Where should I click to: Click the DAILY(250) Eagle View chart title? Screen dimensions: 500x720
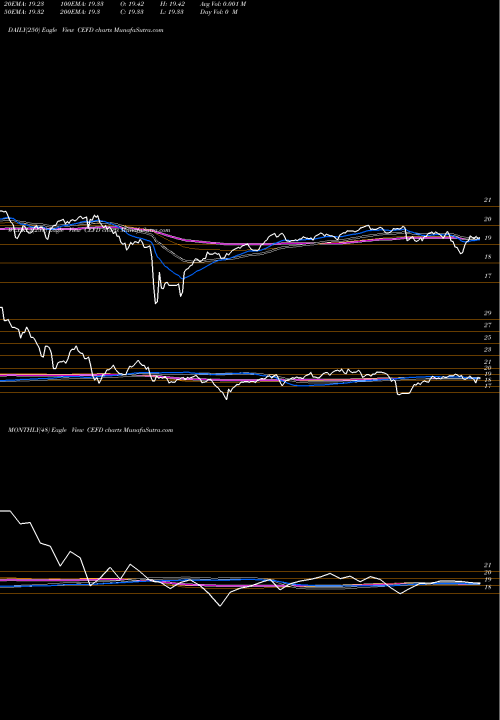pyautogui.click(x=86, y=30)
